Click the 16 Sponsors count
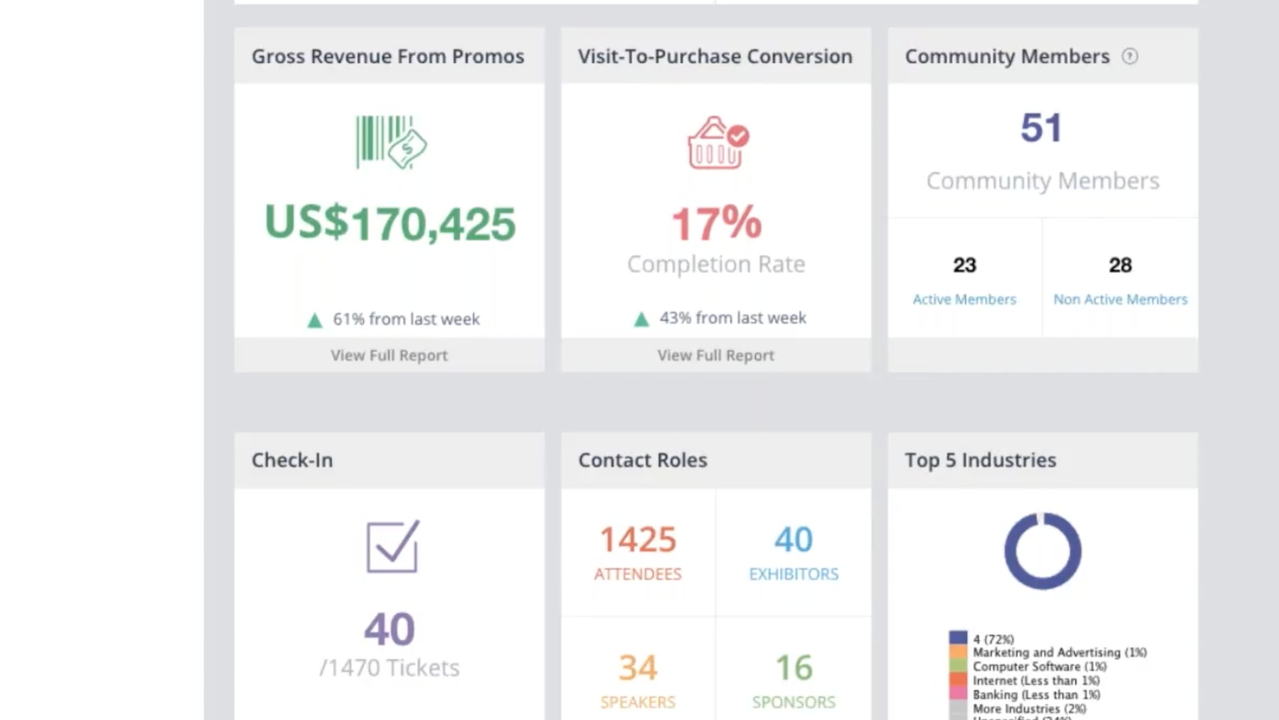Image resolution: width=1279 pixels, height=720 pixels. [x=793, y=667]
